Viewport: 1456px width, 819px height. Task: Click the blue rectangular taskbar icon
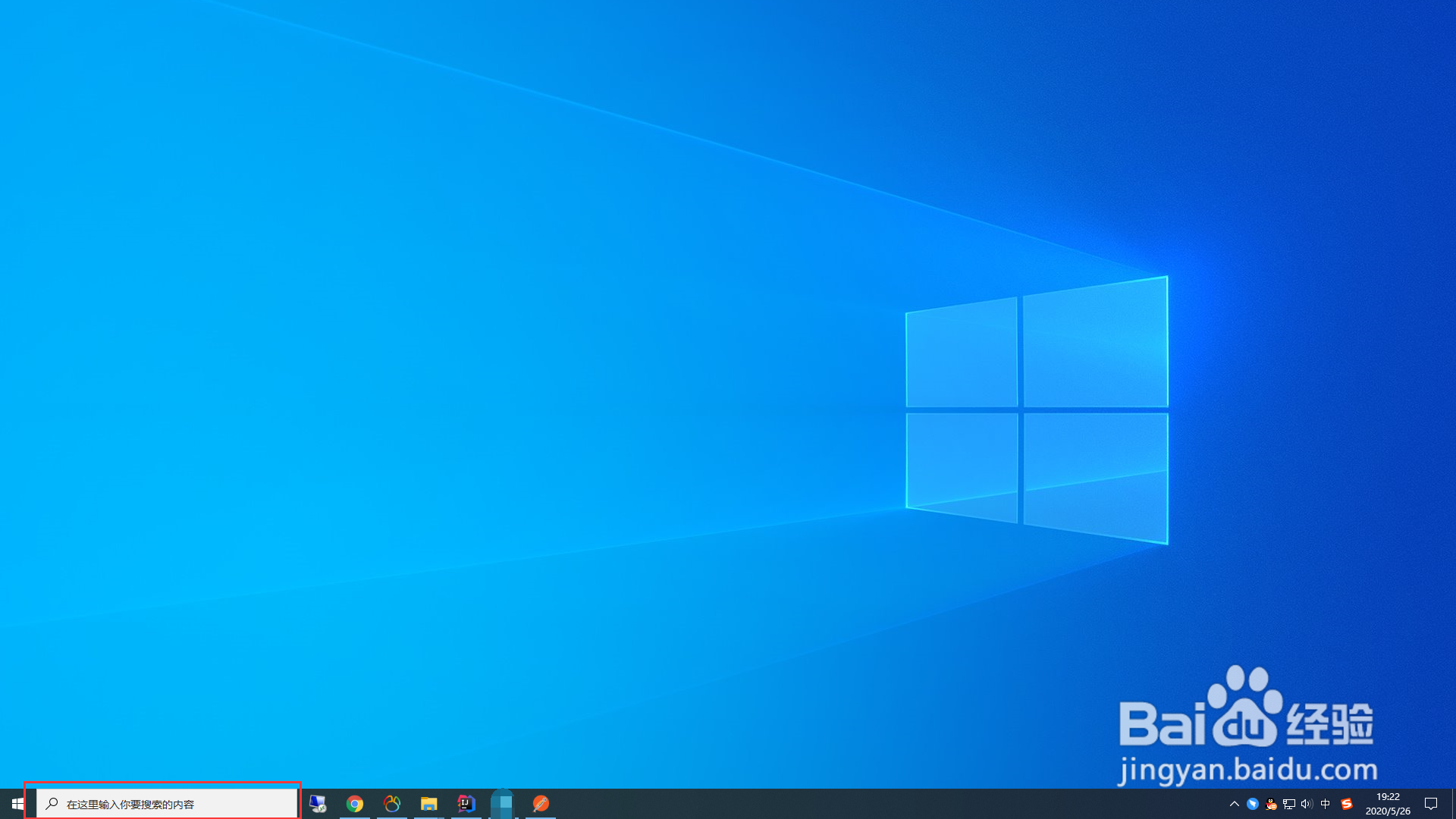coord(503,804)
